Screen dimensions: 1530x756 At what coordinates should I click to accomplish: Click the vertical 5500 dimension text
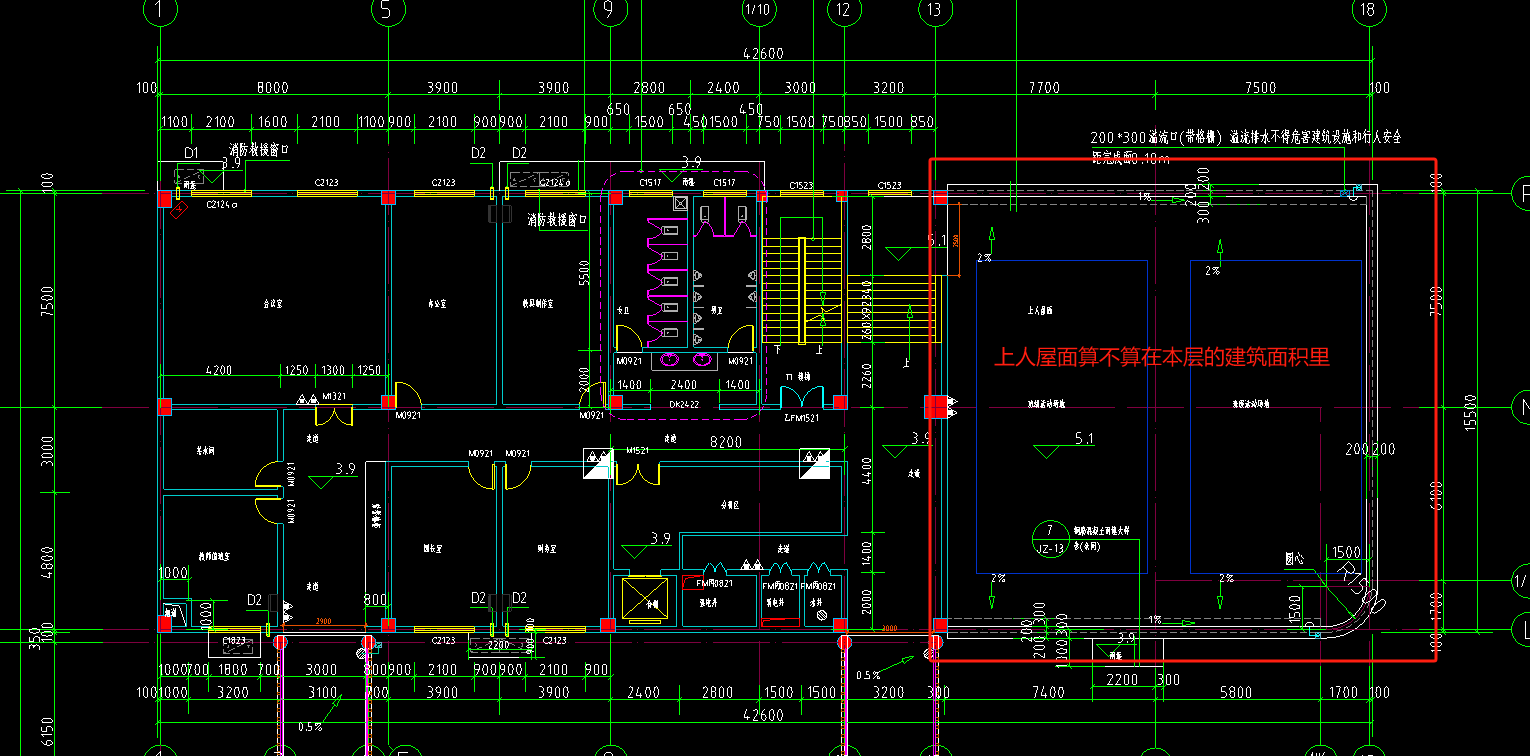[585, 275]
